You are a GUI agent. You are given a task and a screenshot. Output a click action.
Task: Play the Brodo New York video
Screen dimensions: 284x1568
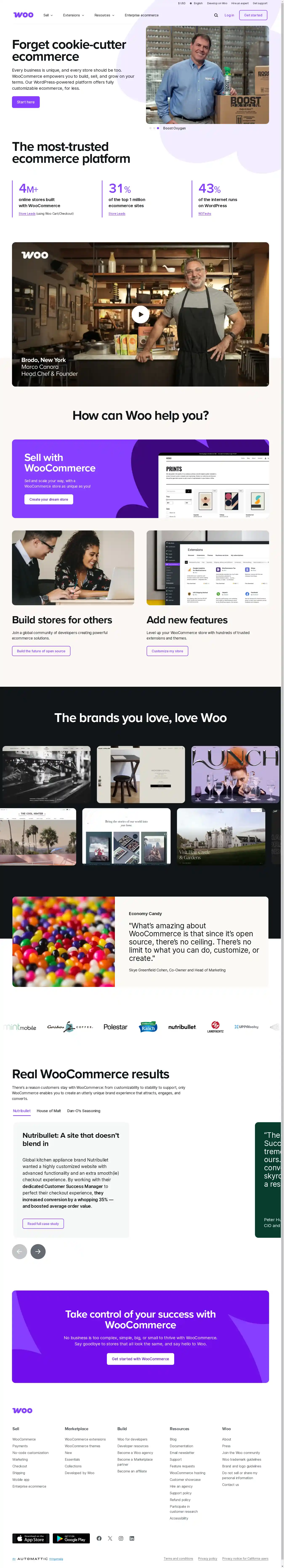tap(140, 314)
